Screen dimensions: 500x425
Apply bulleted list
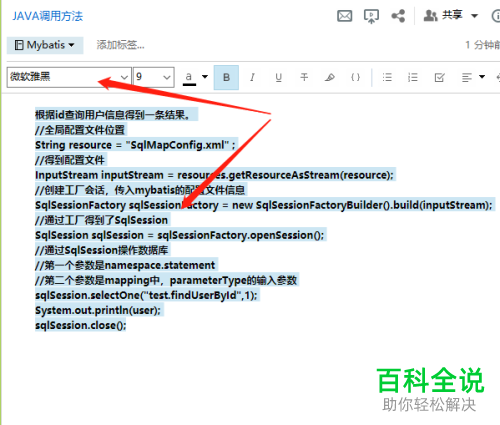(387, 78)
